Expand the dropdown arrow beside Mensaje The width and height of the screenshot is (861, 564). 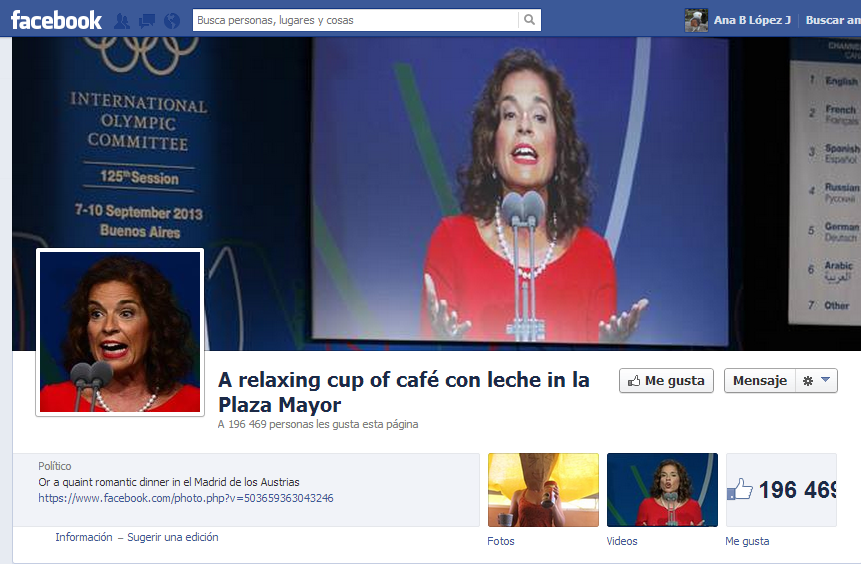click(825, 380)
